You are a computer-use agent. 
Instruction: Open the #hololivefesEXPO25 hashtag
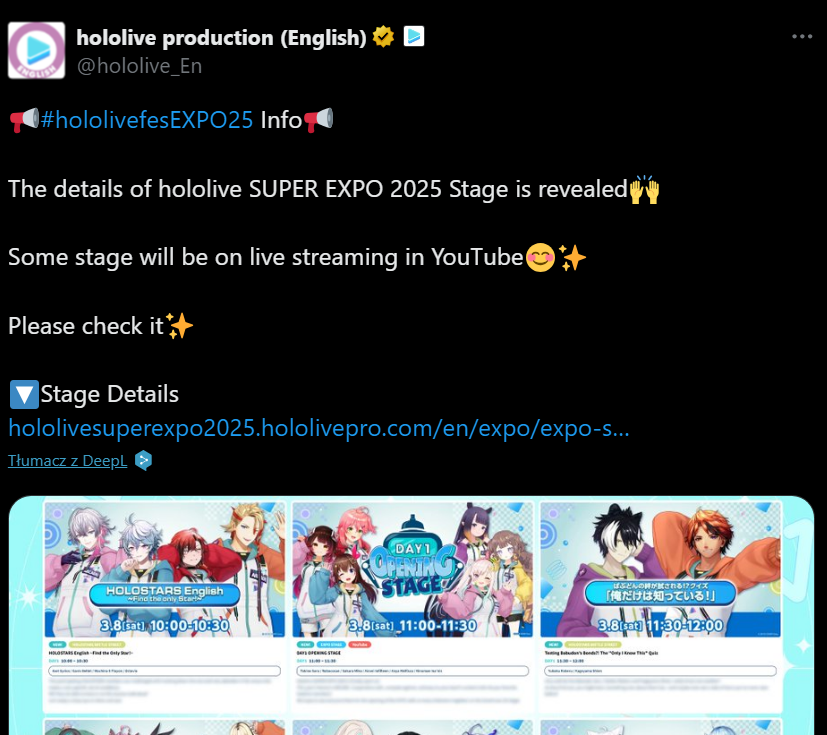[x=147, y=120]
